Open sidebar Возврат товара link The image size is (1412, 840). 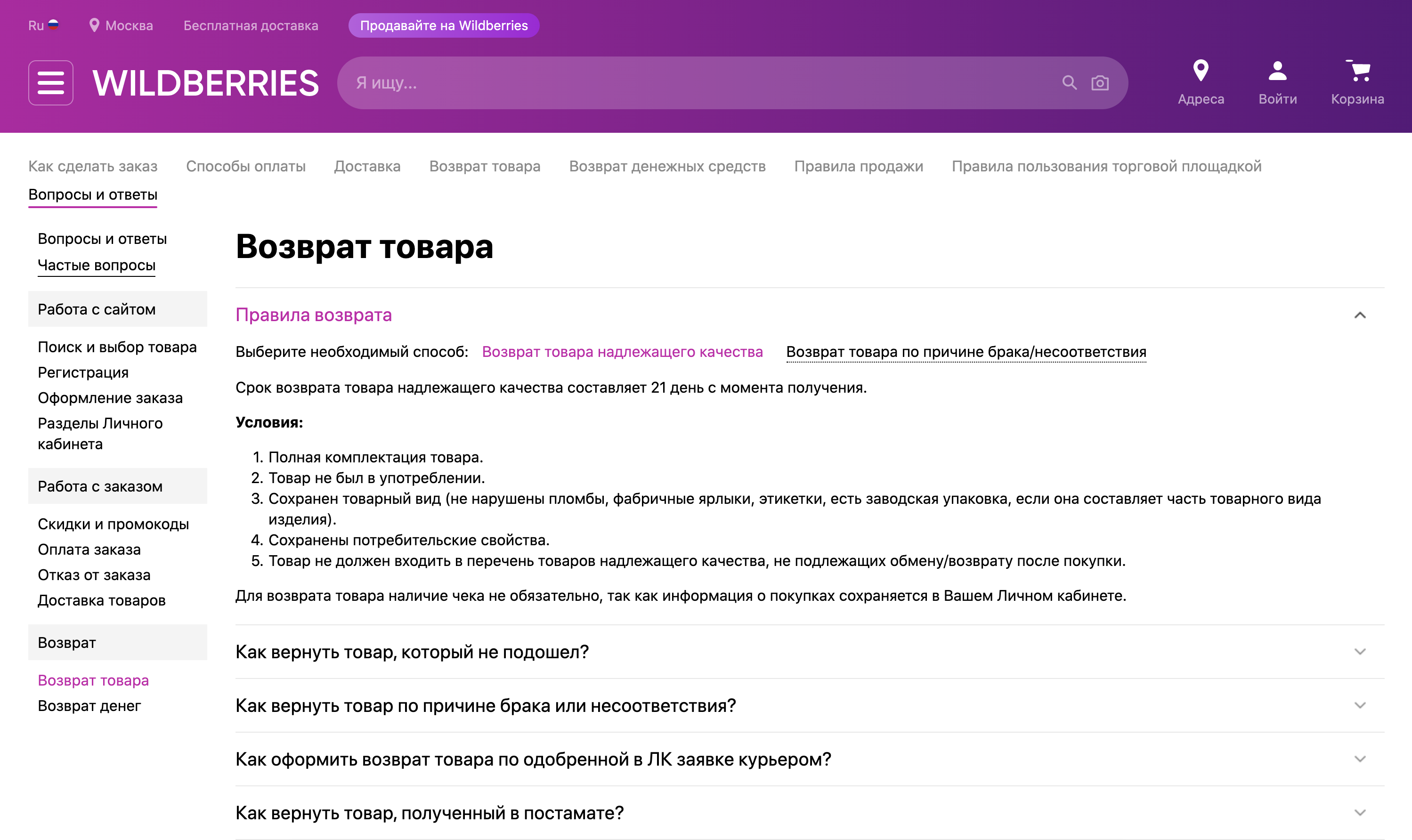pyautogui.click(x=93, y=680)
